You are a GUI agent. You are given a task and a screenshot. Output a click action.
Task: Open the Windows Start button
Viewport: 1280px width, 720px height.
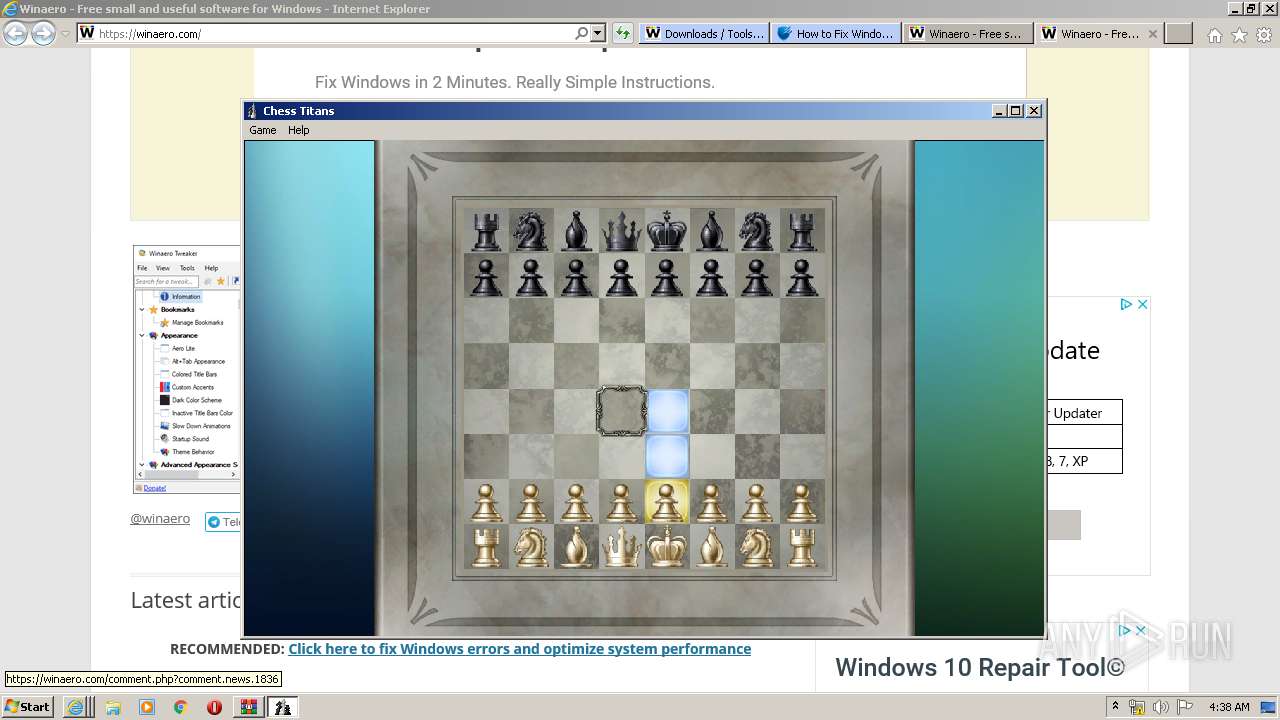28,706
